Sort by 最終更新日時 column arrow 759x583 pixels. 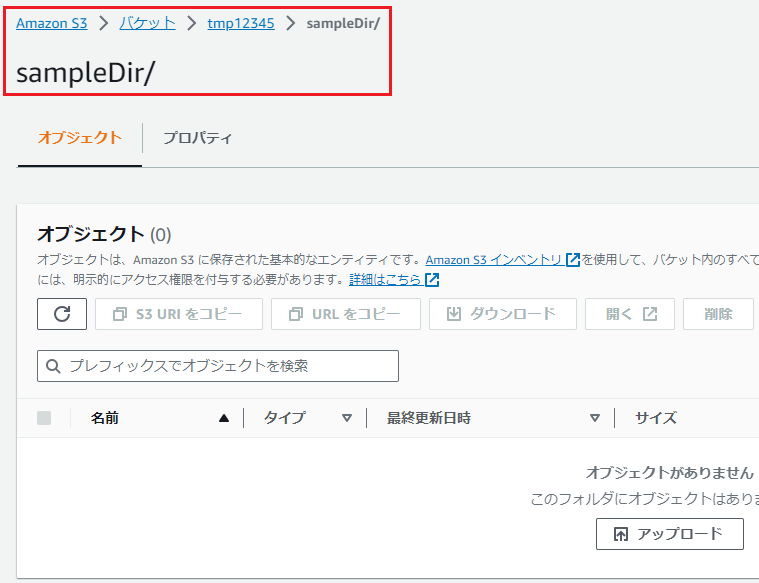pos(595,418)
